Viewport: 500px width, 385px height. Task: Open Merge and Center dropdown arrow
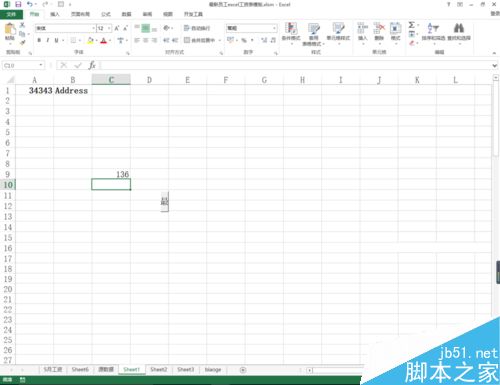pyautogui.click(x=220, y=40)
